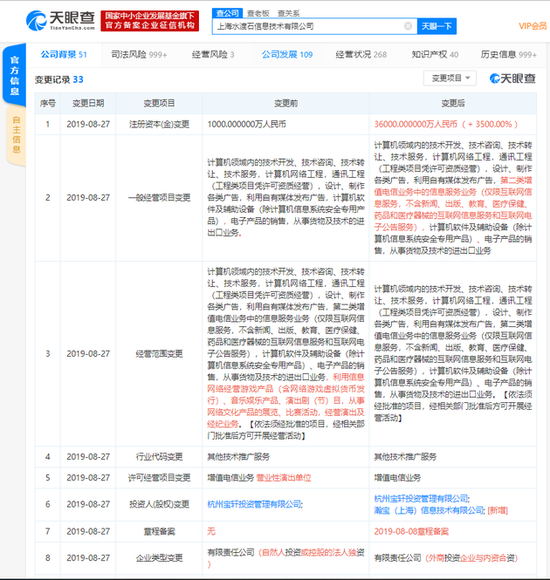This screenshot has height=580, width=550.
Task: Click the 变更后 column header
Action: [453, 103]
